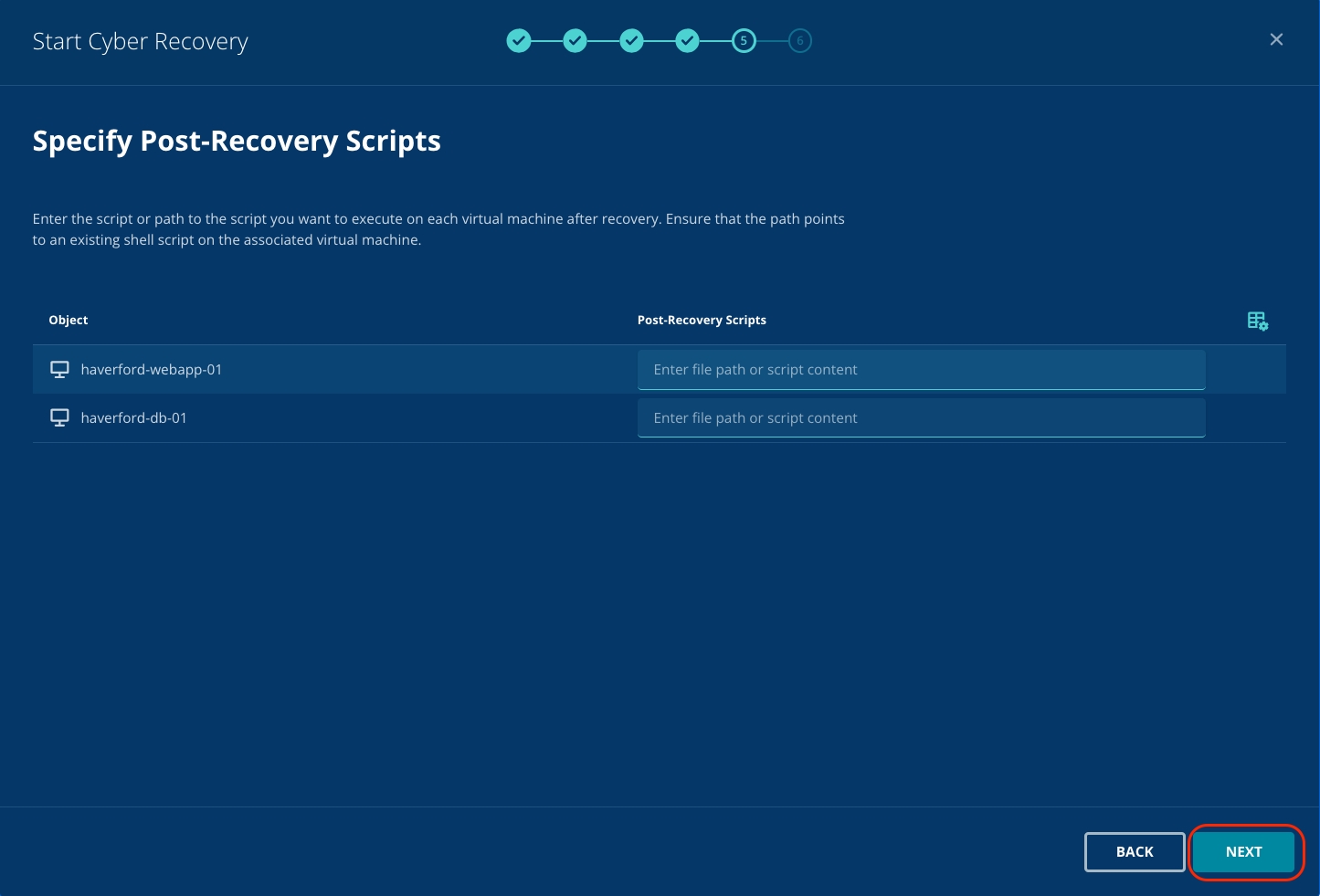Click the monitor icon beside haverford-webapp-01
Screen dimensions: 1320x896
59,370
